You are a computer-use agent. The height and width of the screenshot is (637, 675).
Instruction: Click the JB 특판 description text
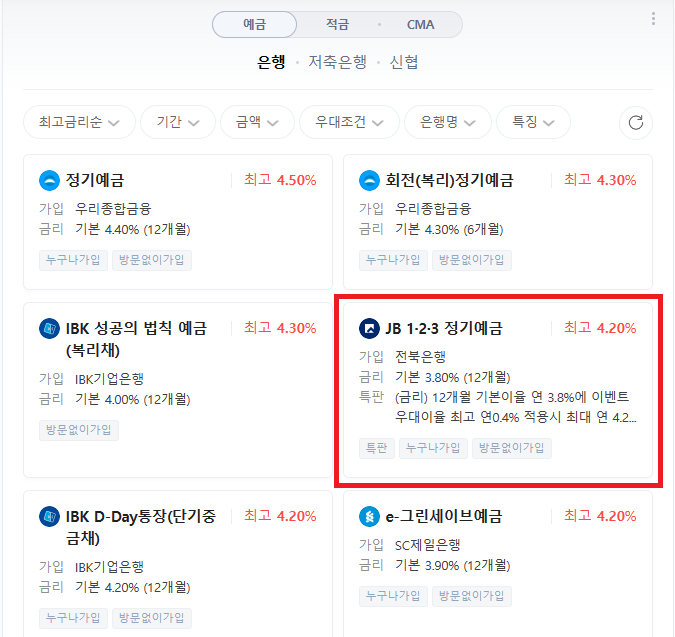tap(515, 407)
